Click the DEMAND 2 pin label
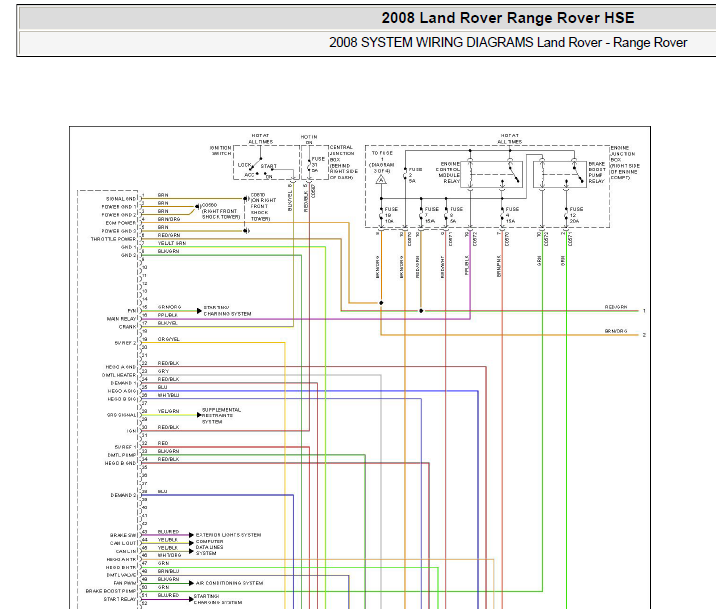The width and height of the screenshot is (716, 609). [123, 495]
